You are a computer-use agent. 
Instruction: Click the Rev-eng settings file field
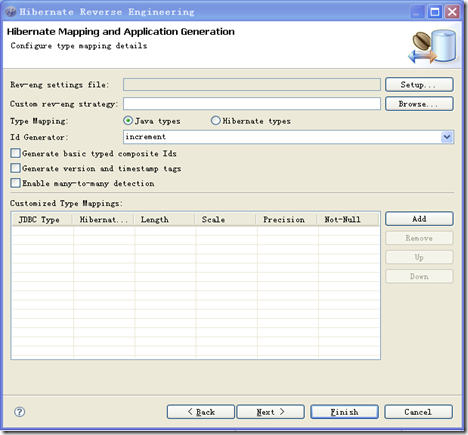[252, 85]
